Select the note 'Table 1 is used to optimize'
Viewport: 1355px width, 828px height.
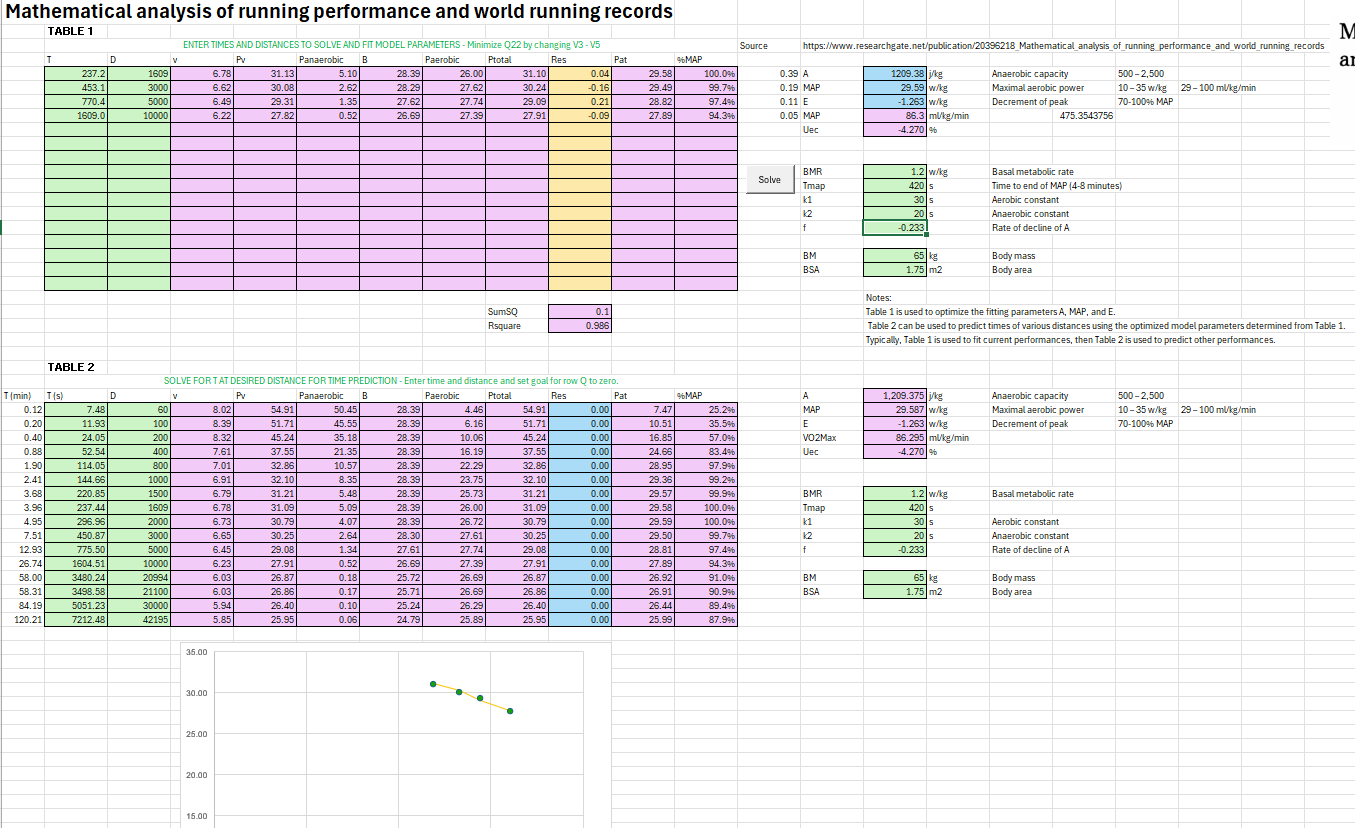[x=990, y=312]
